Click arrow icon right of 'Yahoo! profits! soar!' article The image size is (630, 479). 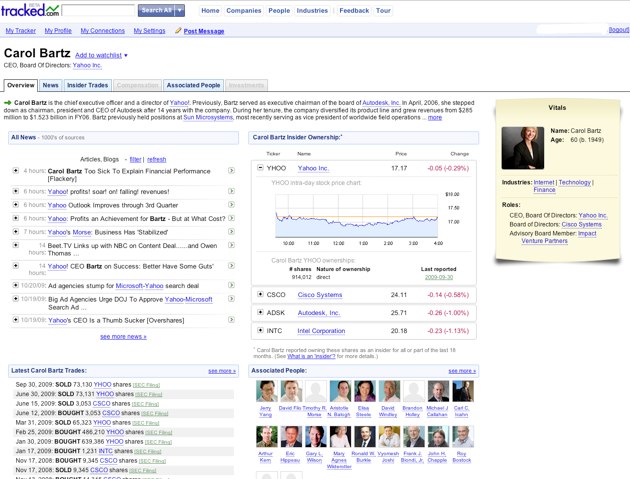(x=231, y=191)
